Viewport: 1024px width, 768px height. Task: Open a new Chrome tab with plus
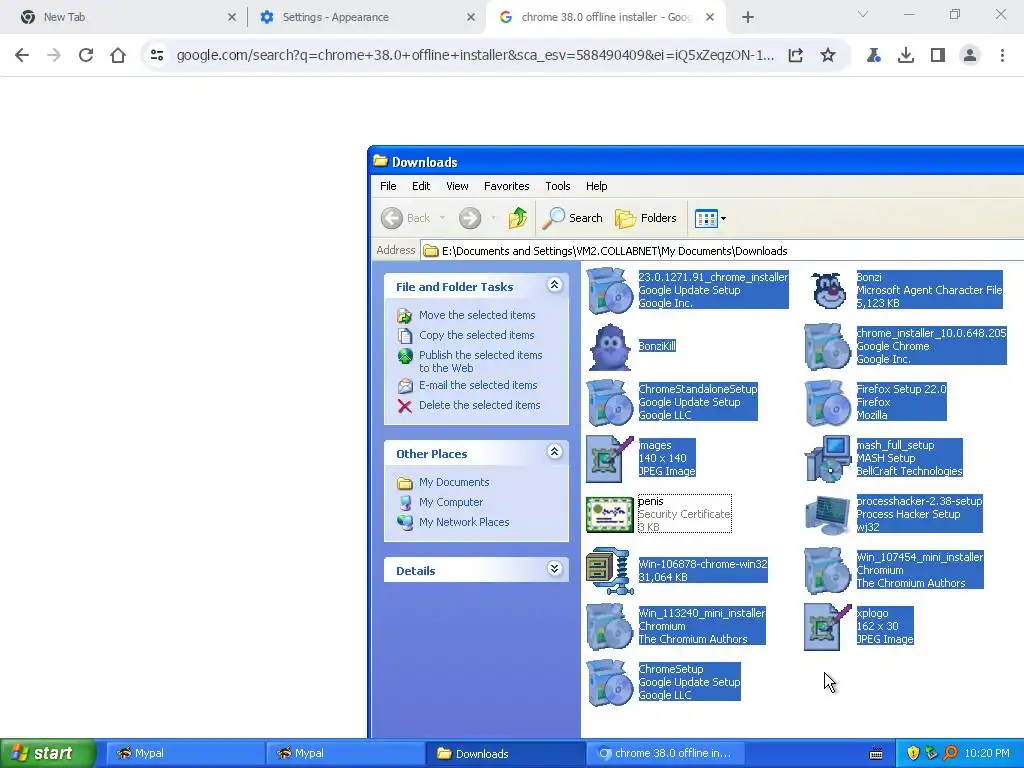click(x=748, y=17)
